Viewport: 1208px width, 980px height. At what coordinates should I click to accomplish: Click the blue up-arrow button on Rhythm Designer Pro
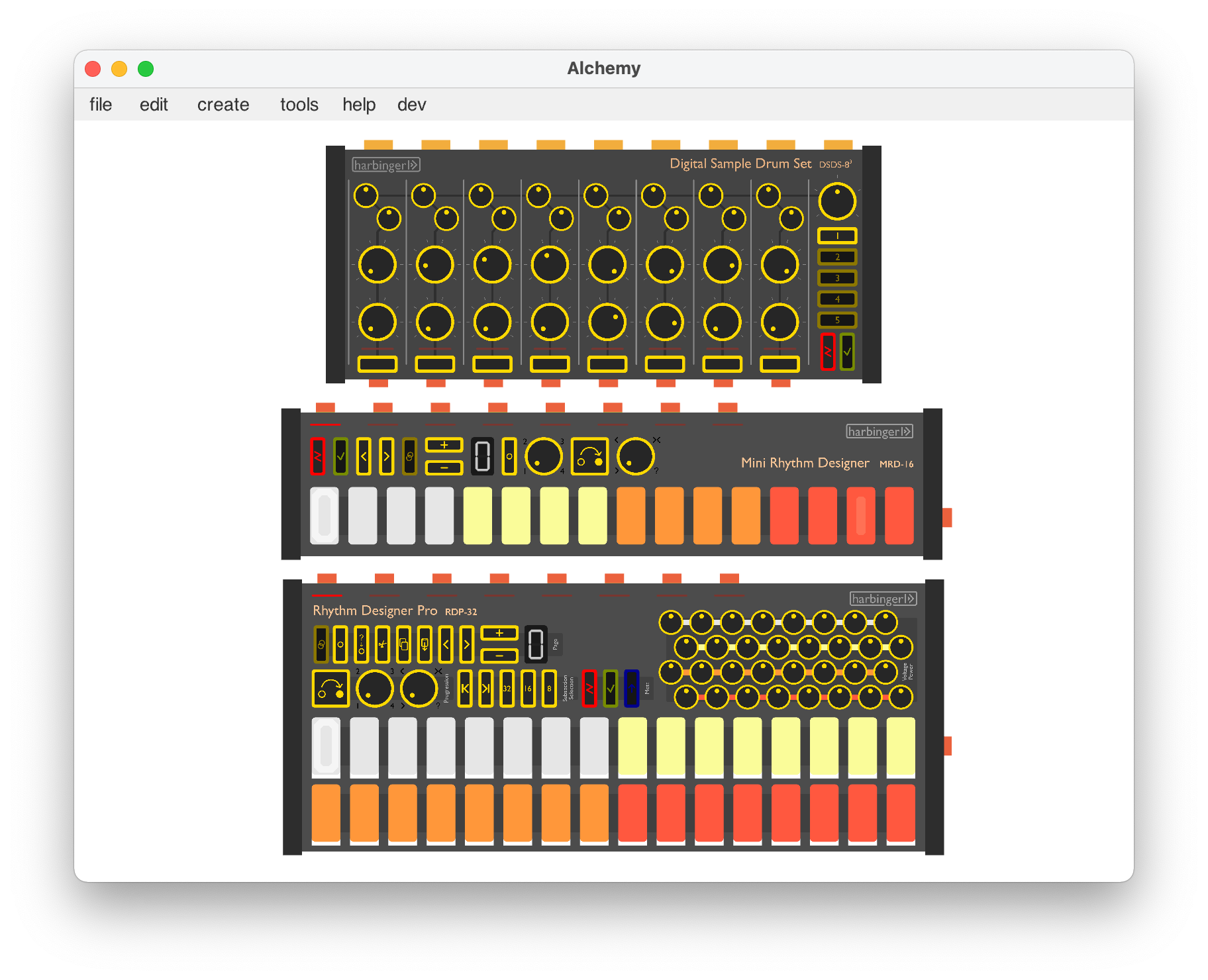[x=631, y=689]
